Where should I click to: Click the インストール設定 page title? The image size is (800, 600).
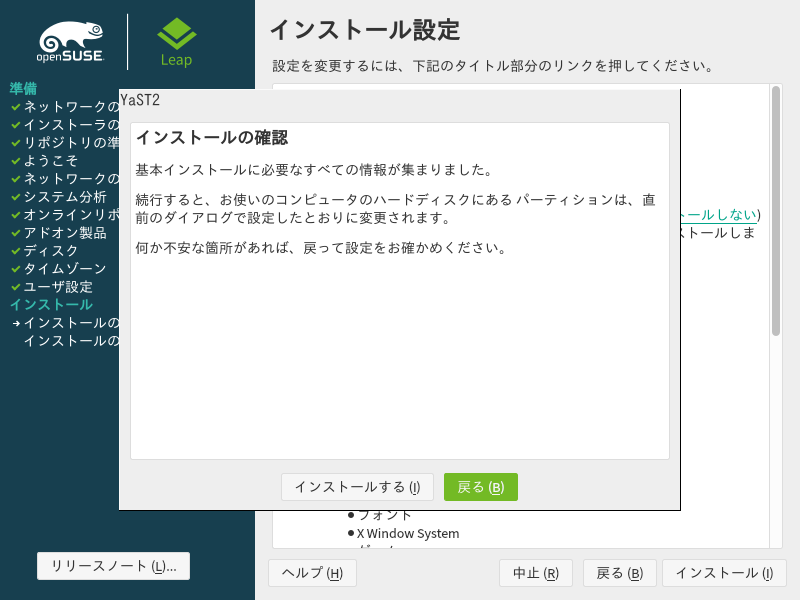[365, 30]
